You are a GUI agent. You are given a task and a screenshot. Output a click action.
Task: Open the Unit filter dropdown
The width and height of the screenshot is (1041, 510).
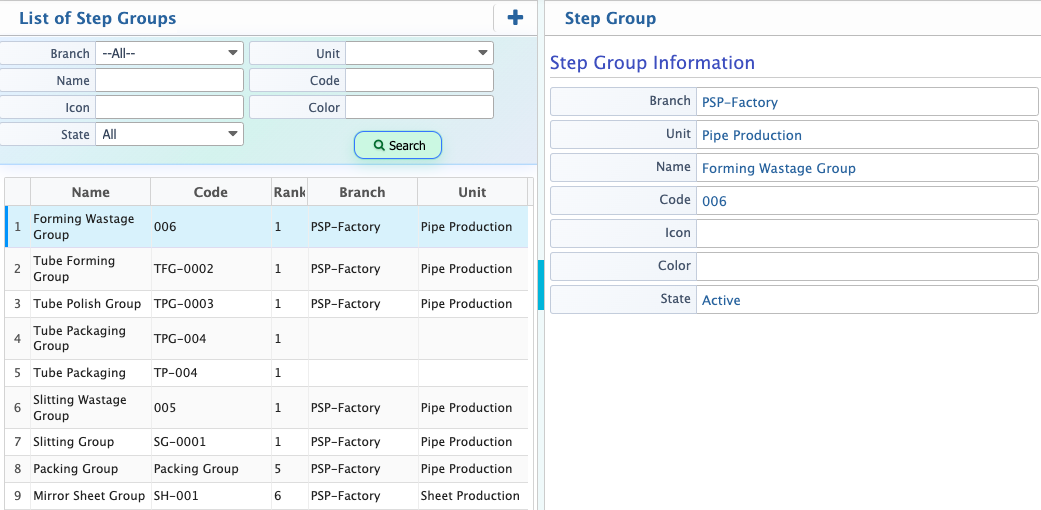tap(419, 53)
